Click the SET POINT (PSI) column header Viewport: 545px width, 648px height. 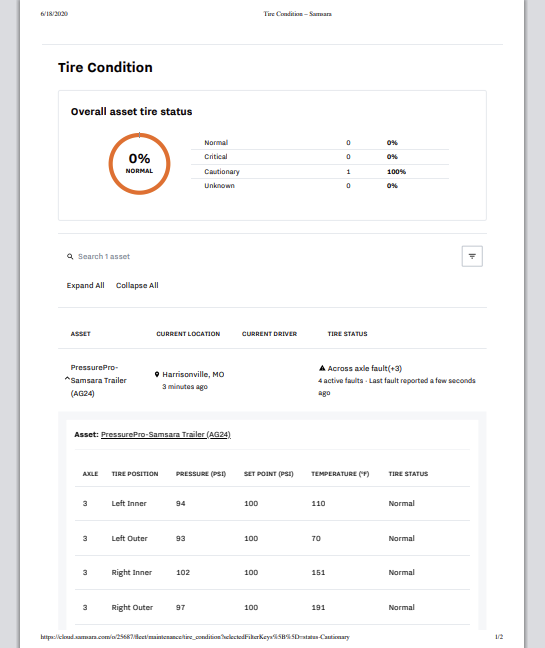[269, 474]
